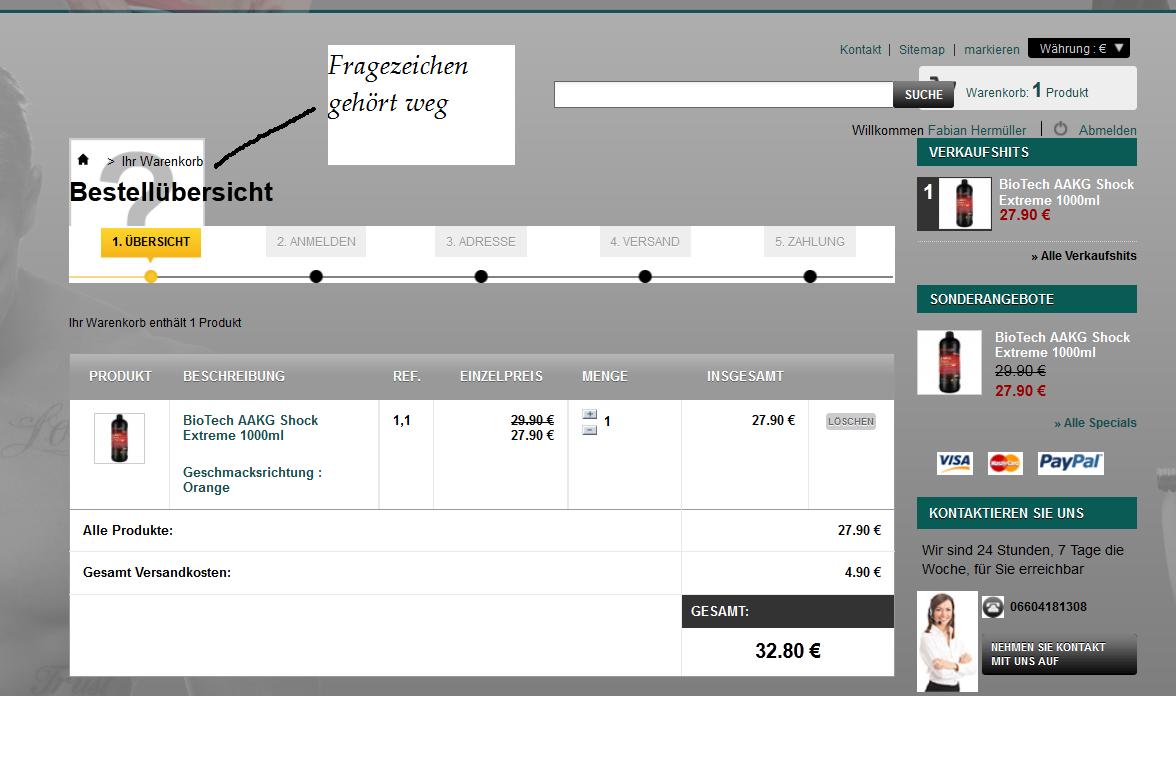Viewport: 1176px width, 765px height.
Task: Open the Währung currency dropdown
Action: pos(1078,48)
